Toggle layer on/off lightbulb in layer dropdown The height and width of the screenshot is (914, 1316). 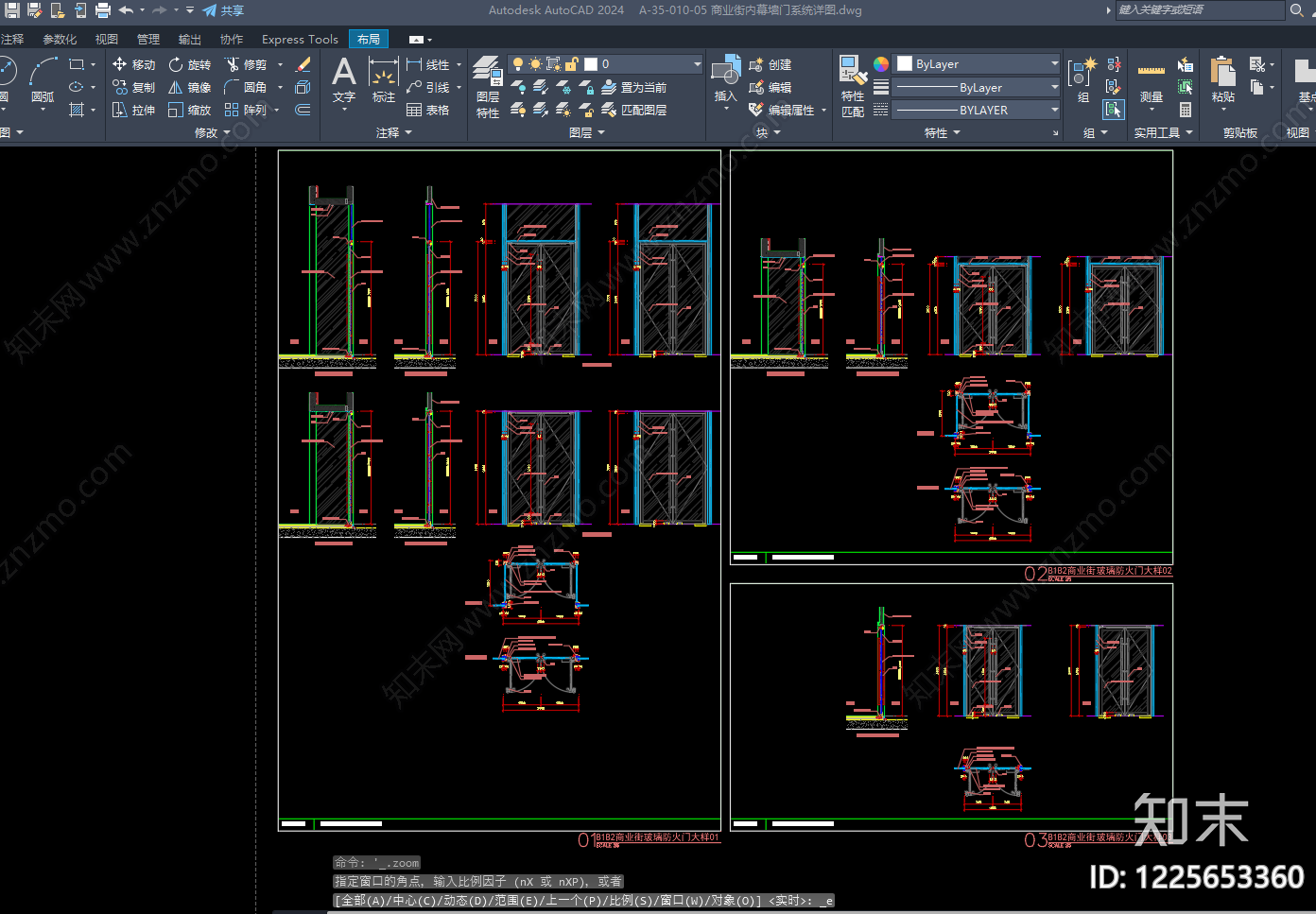pyautogui.click(x=518, y=63)
